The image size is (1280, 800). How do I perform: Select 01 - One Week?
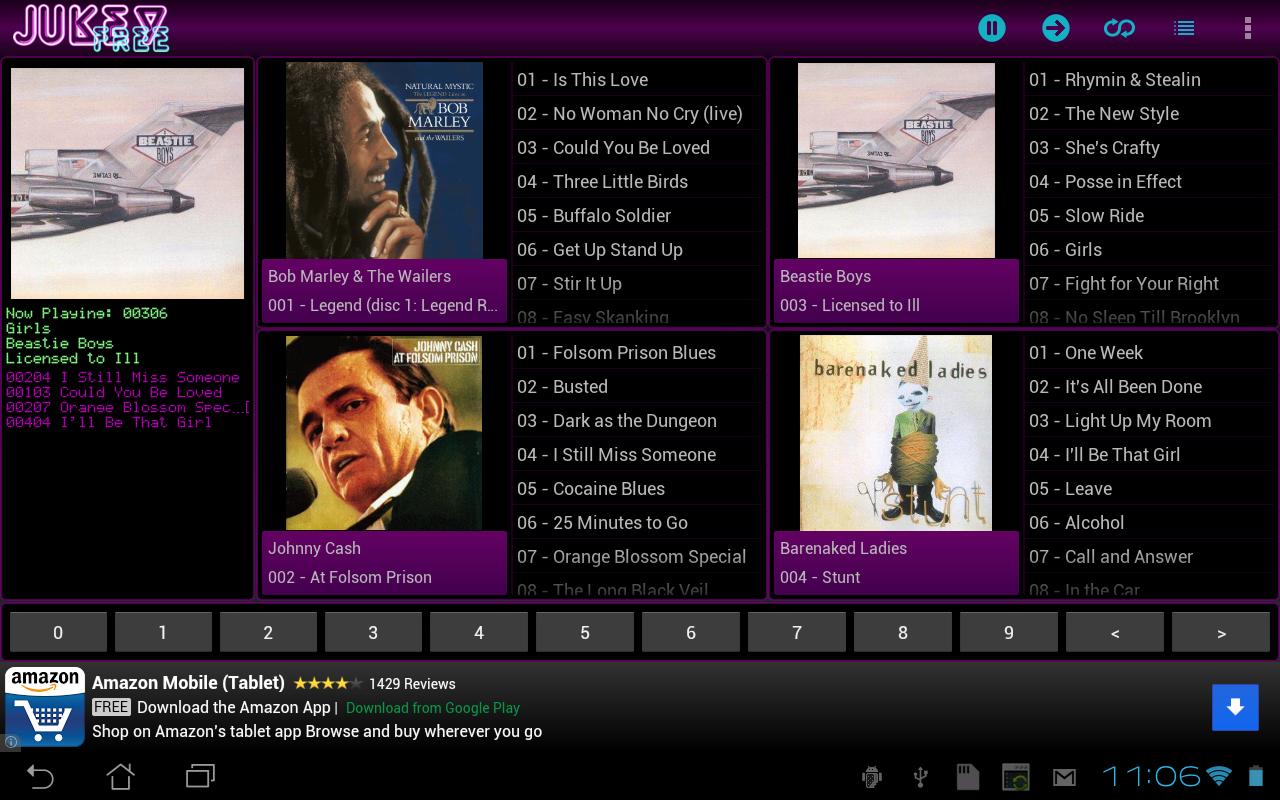(1150, 353)
